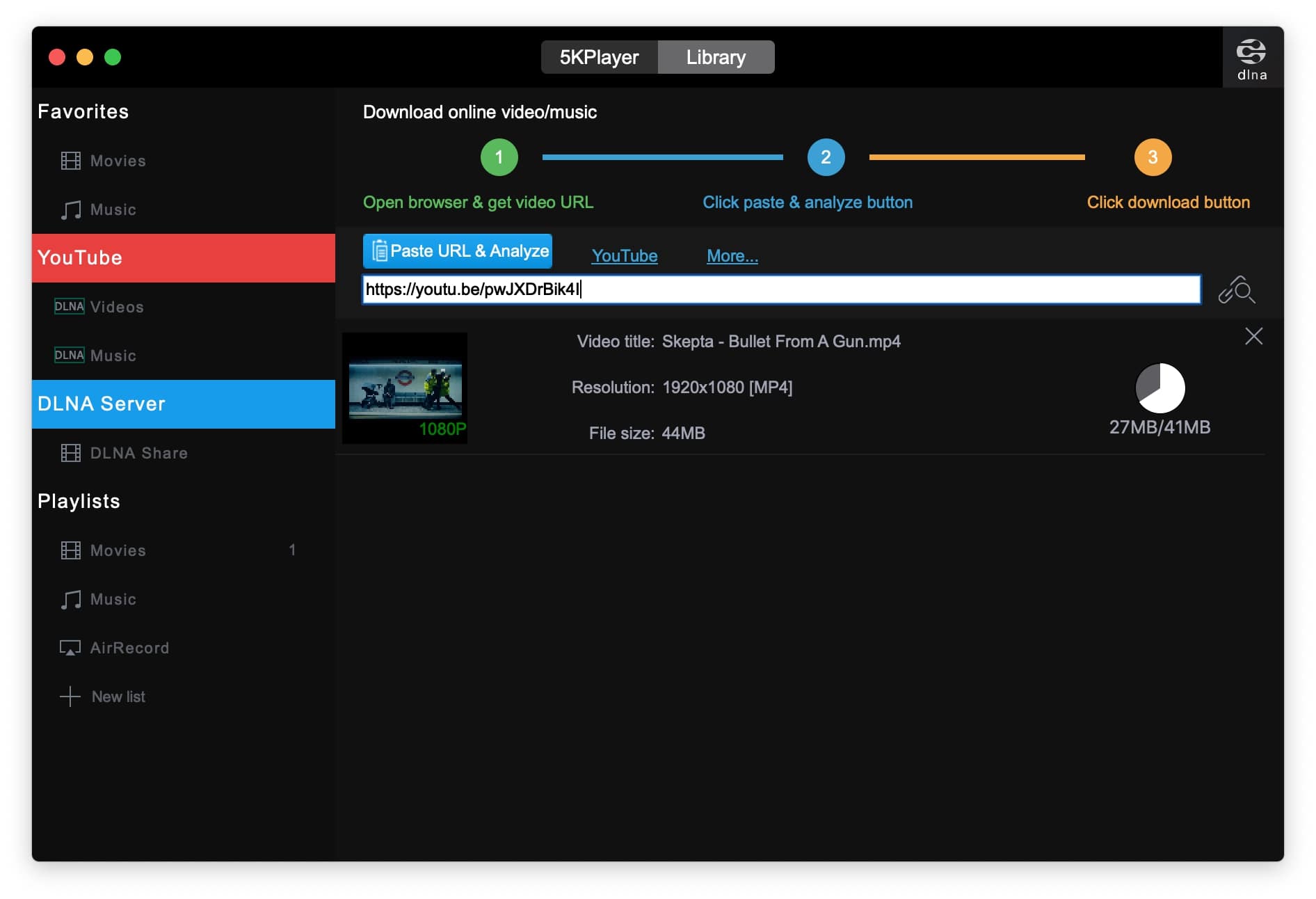The image size is (1316, 899).
Task: Close the window with the red button
Action: coord(57,57)
